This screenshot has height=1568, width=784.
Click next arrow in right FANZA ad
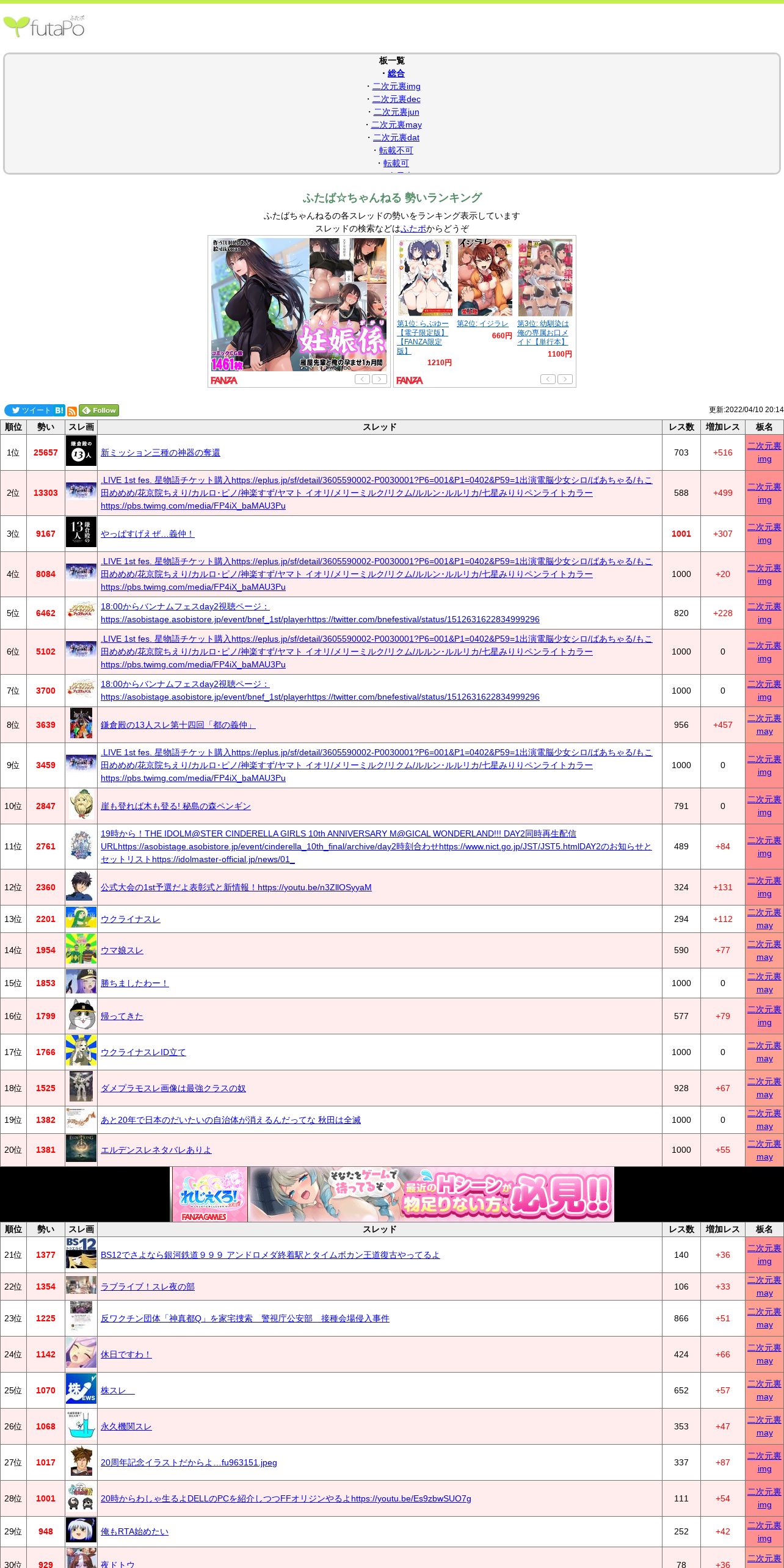565,379
